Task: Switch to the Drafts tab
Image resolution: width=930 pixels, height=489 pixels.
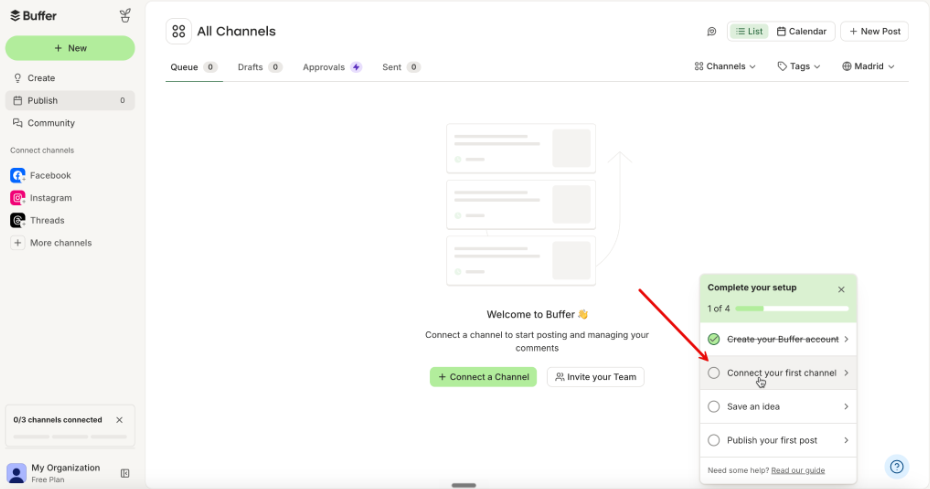Action: coord(260,67)
